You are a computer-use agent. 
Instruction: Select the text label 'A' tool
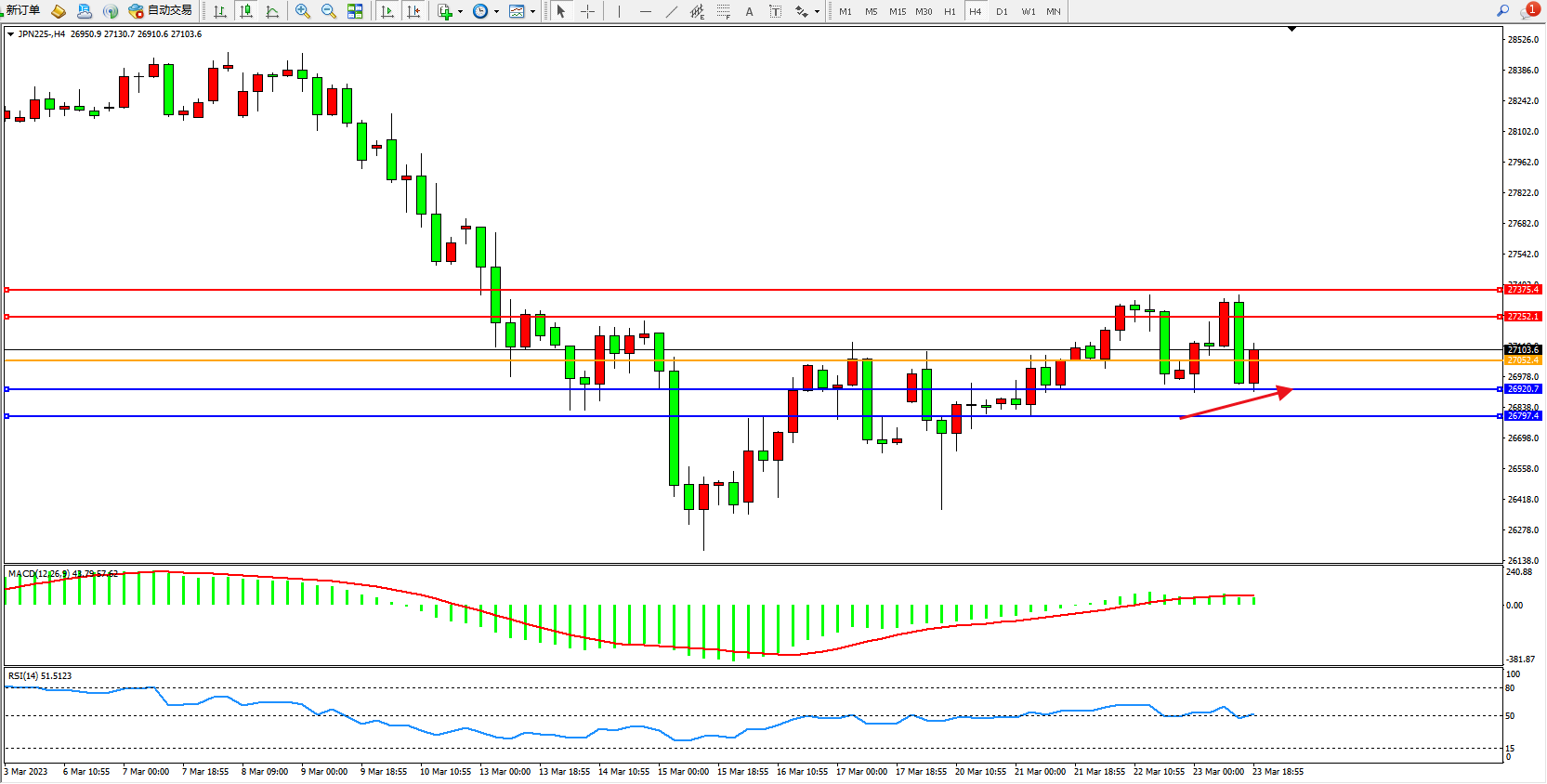[749, 11]
